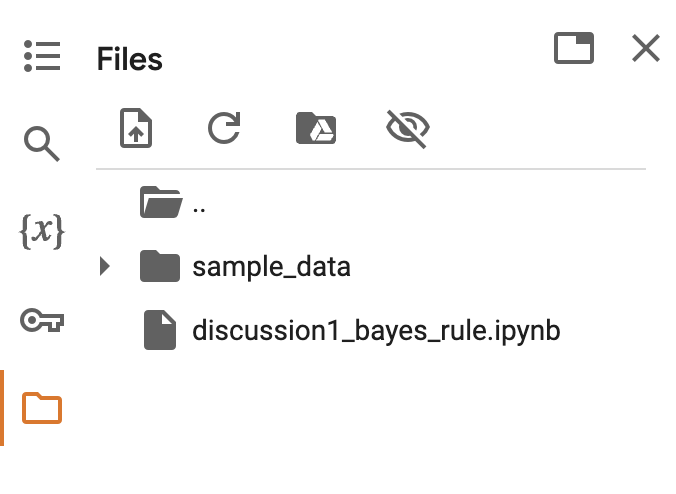Click the sample_data folder icon
This screenshot has height=494, width=676.
click(x=160, y=266)
